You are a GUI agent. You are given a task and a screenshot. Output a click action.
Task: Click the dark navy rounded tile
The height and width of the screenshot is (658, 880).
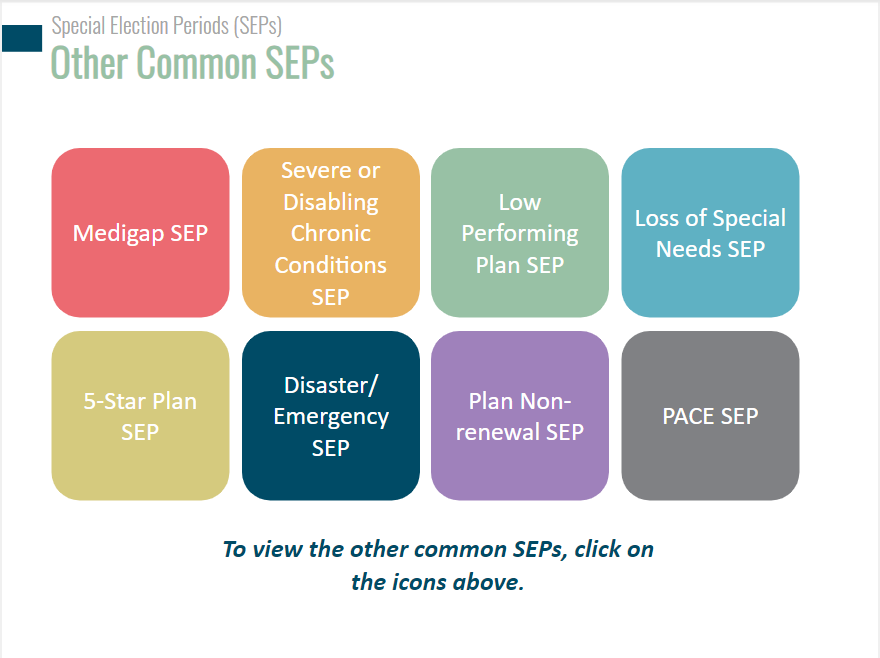pos(331,415)
